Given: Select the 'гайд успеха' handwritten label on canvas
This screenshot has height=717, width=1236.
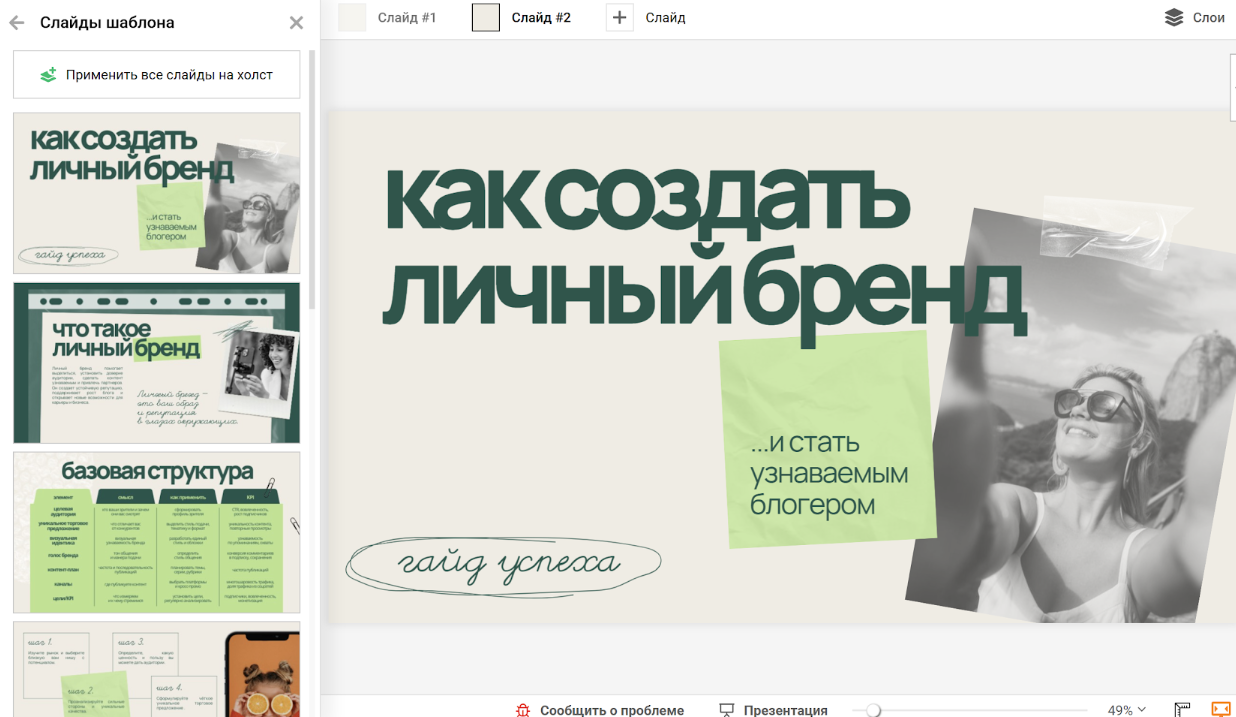Looking at the screenshot, I should tap(503, 566).
